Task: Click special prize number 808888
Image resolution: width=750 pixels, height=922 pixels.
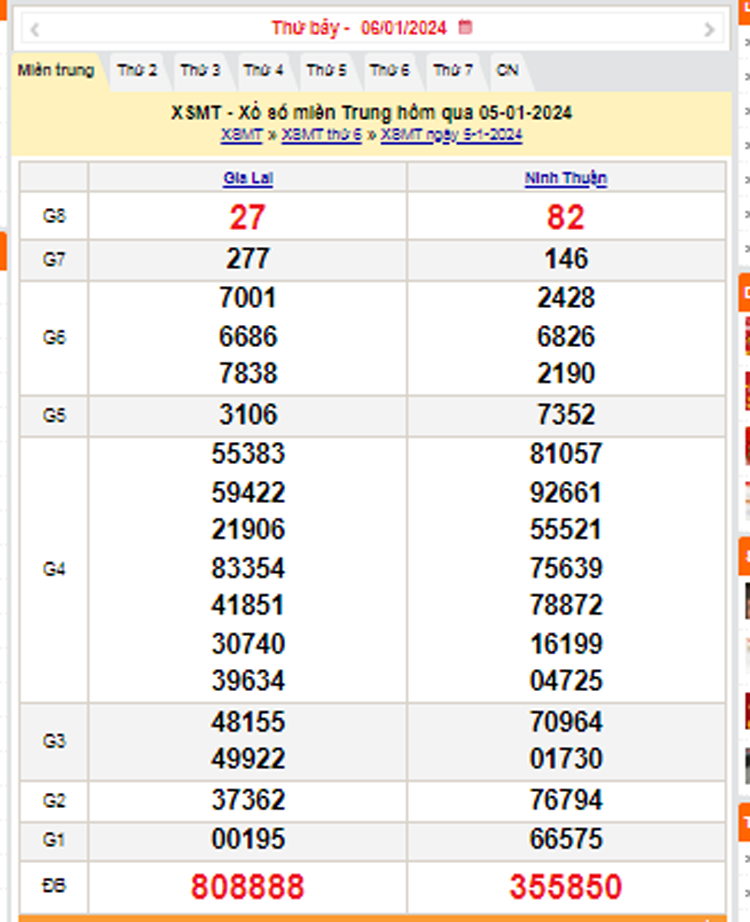Action: [248, 887]
